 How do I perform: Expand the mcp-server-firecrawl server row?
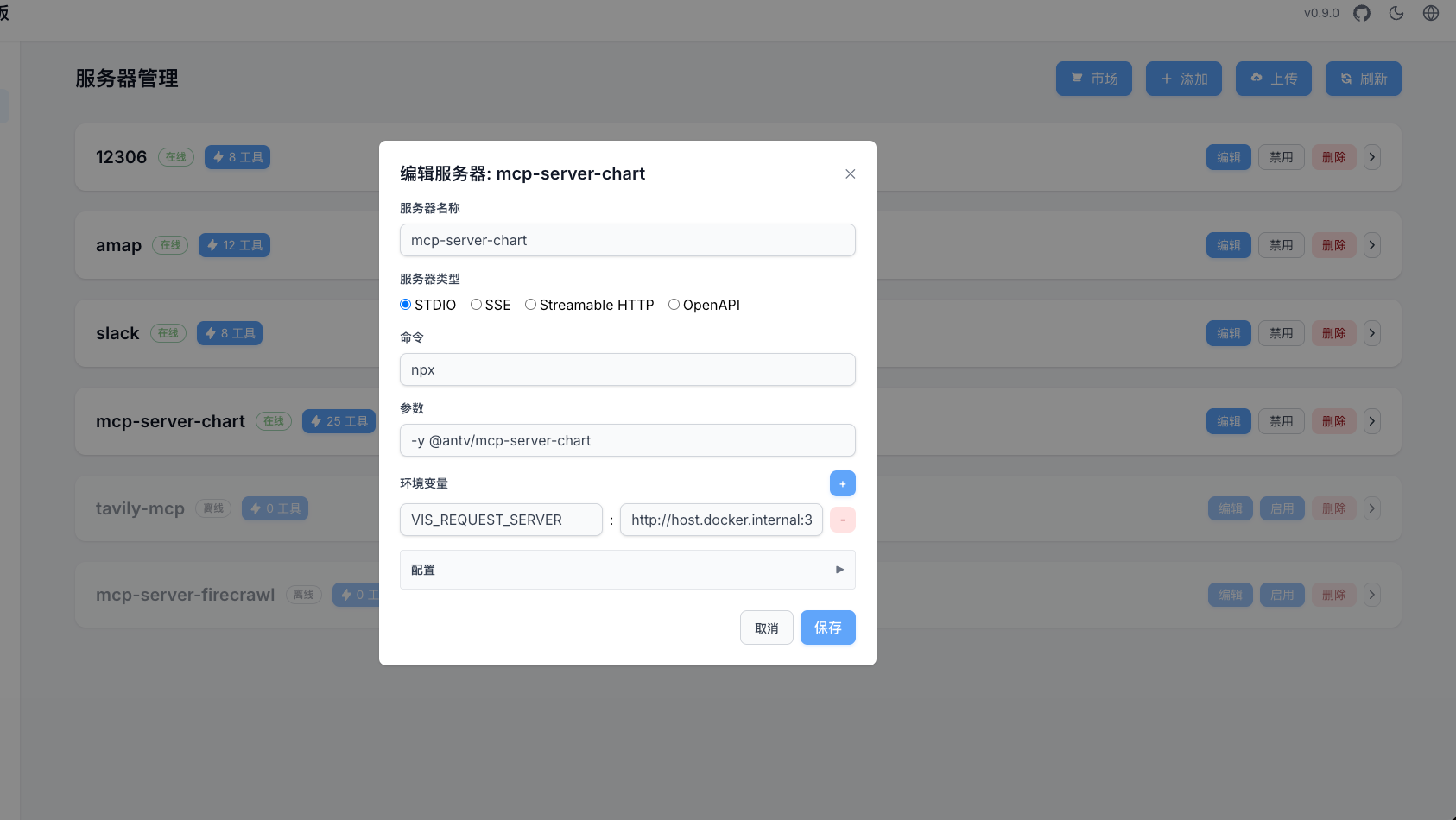tap(1372, 595)
